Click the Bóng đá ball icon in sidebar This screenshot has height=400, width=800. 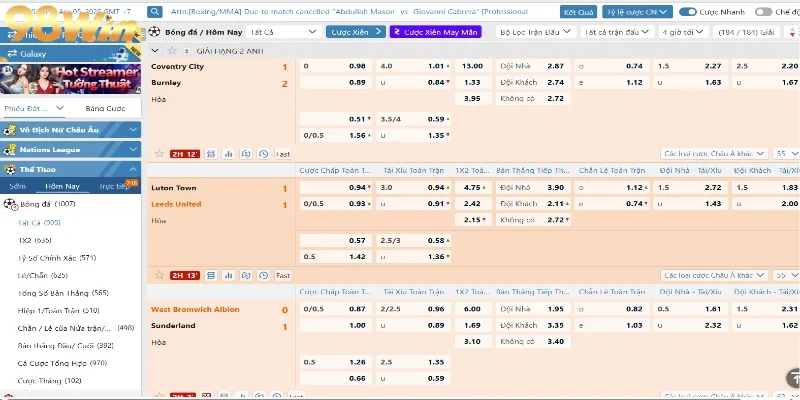pos(10,205)
